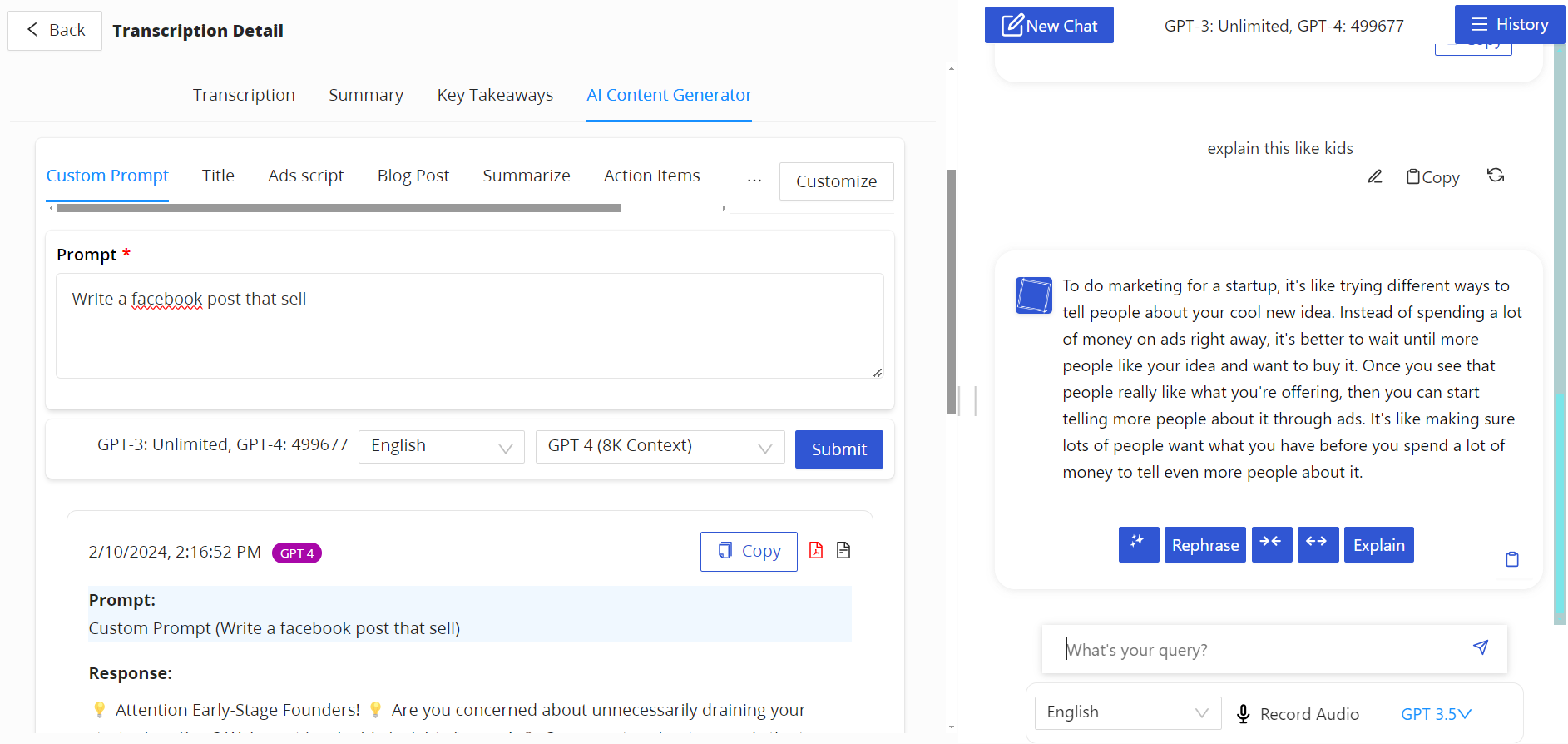The height and width of the screenshot is (744, 1568).
Task: Click Record Audio microphone
Action: click(x=1298, y=714)
